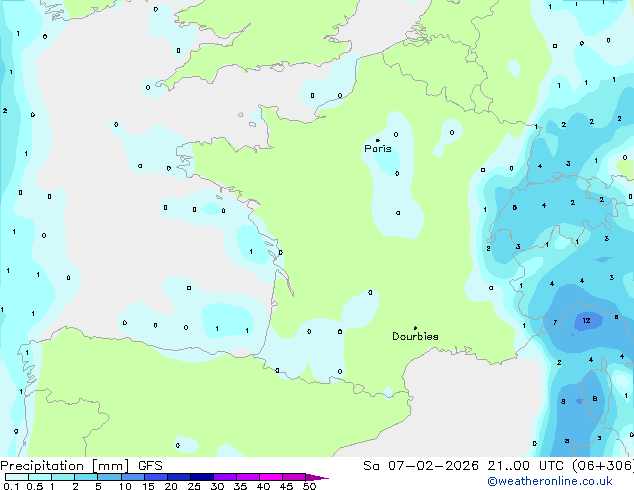634x490 pixels.
Task: Click the dot marker above Paris
Action: pyautogui.click(x=378, y=140)
